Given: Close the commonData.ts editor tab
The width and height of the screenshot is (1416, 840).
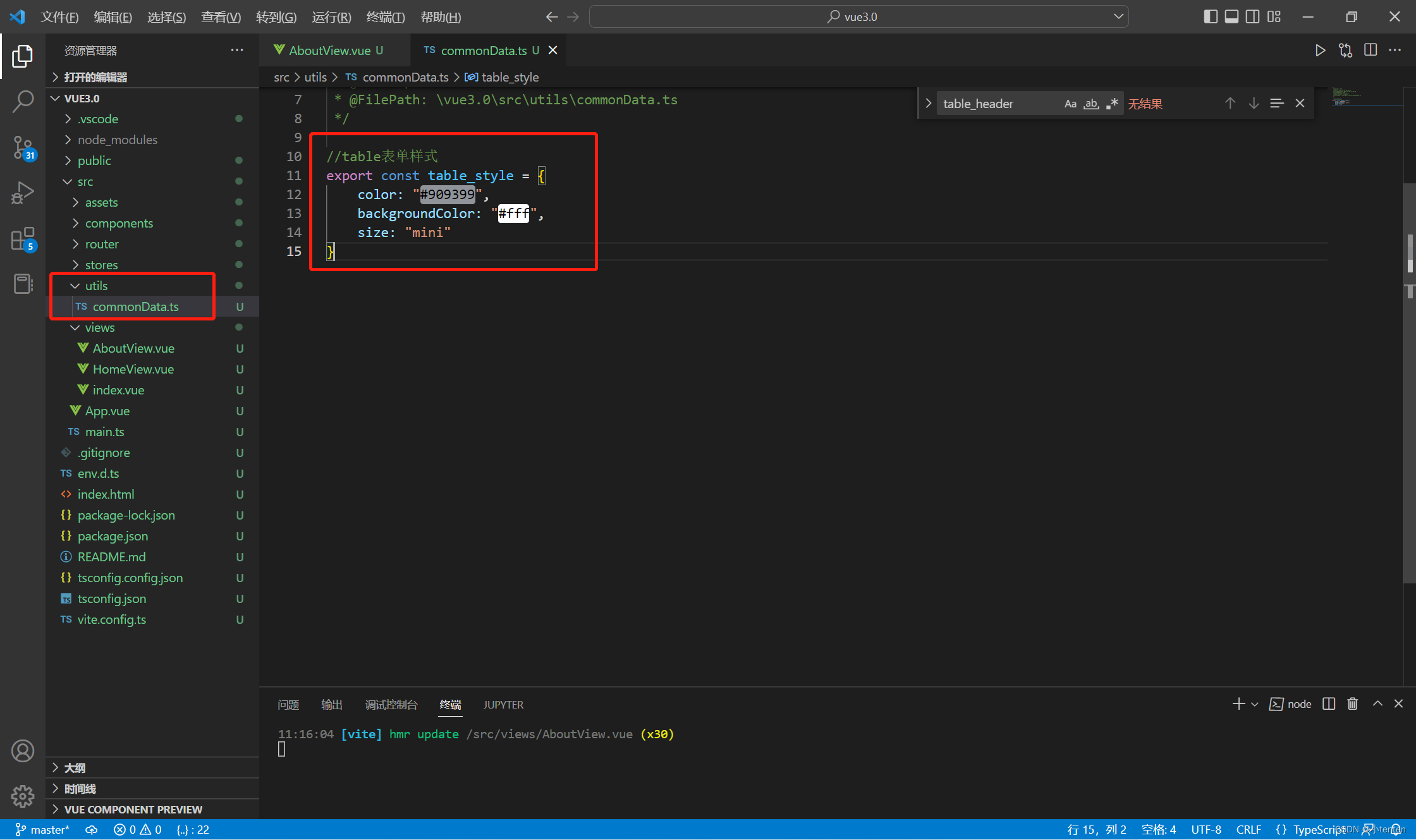Looking at the screenshot, I should [552, 51].
